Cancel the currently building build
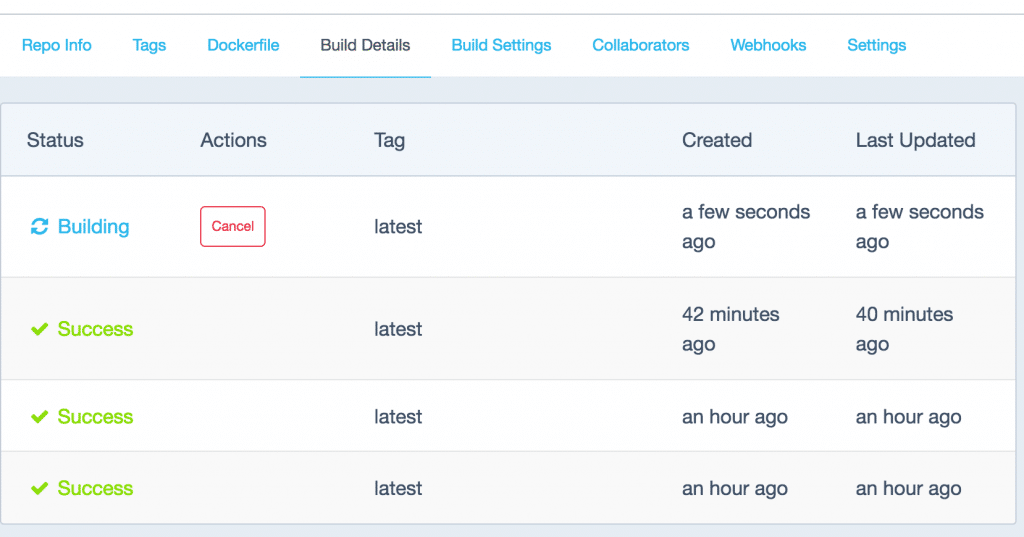Image resolution: width=1024 pixels, height=537 pixels. 232,226
